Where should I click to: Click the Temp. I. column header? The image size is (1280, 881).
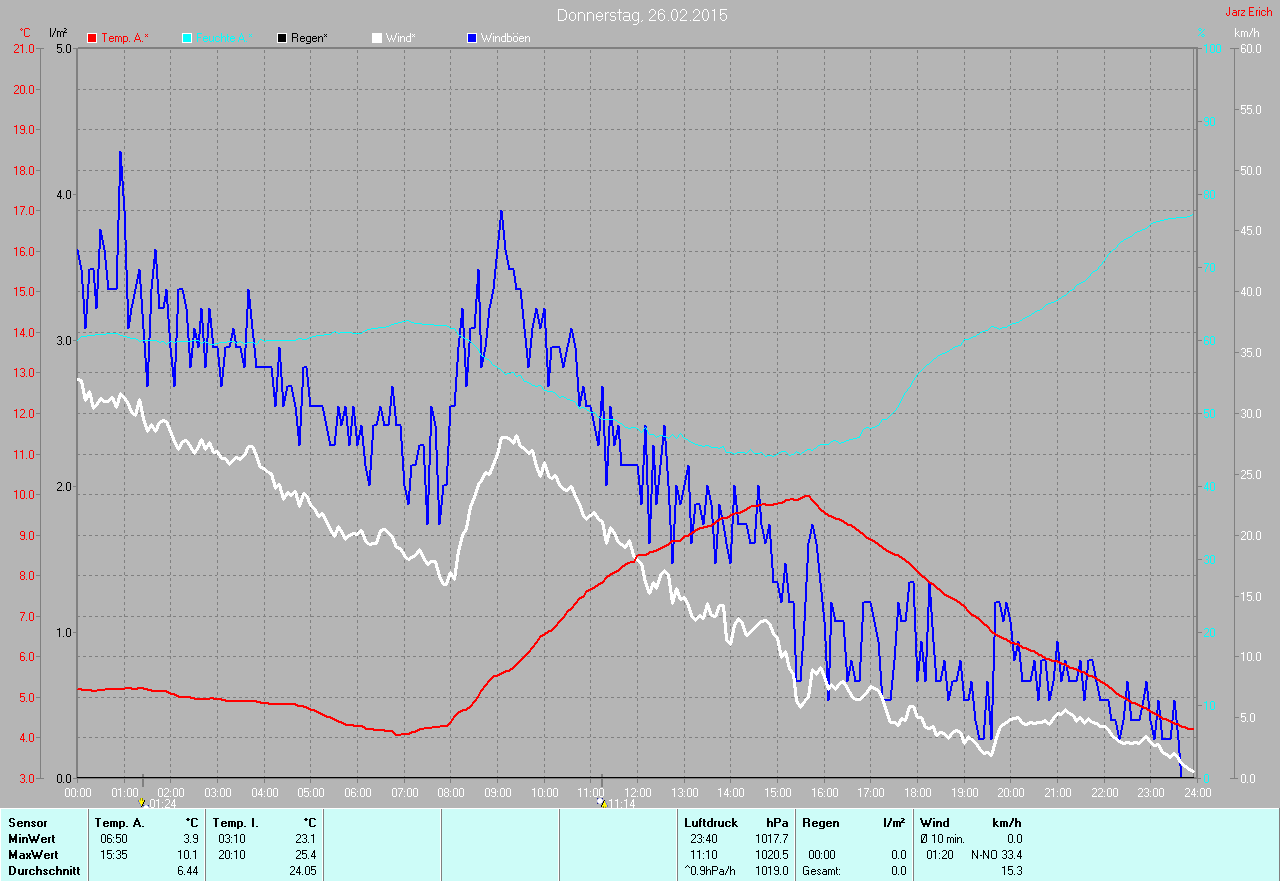tap(236, 823)
